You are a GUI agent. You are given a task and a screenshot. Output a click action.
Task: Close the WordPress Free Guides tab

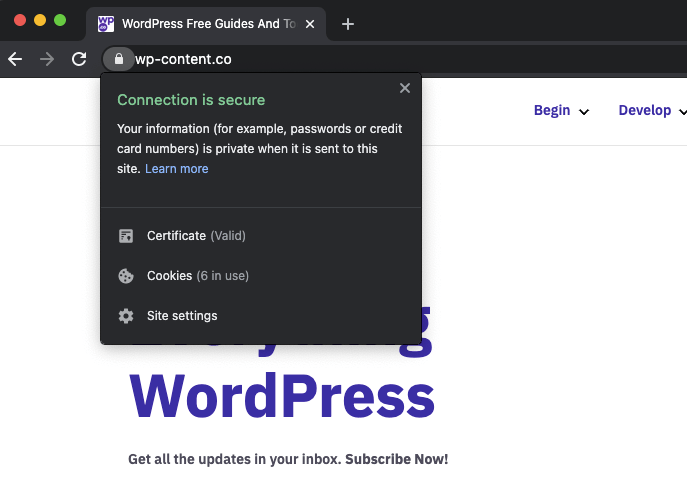(310, 24)
